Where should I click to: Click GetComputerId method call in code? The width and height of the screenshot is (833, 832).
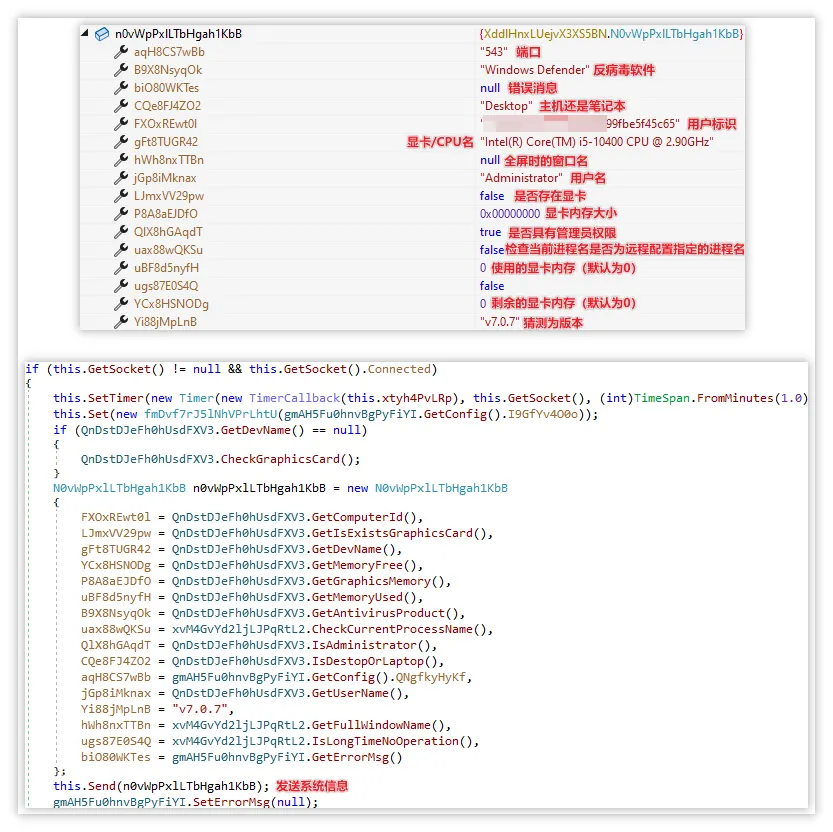[358, 517]
